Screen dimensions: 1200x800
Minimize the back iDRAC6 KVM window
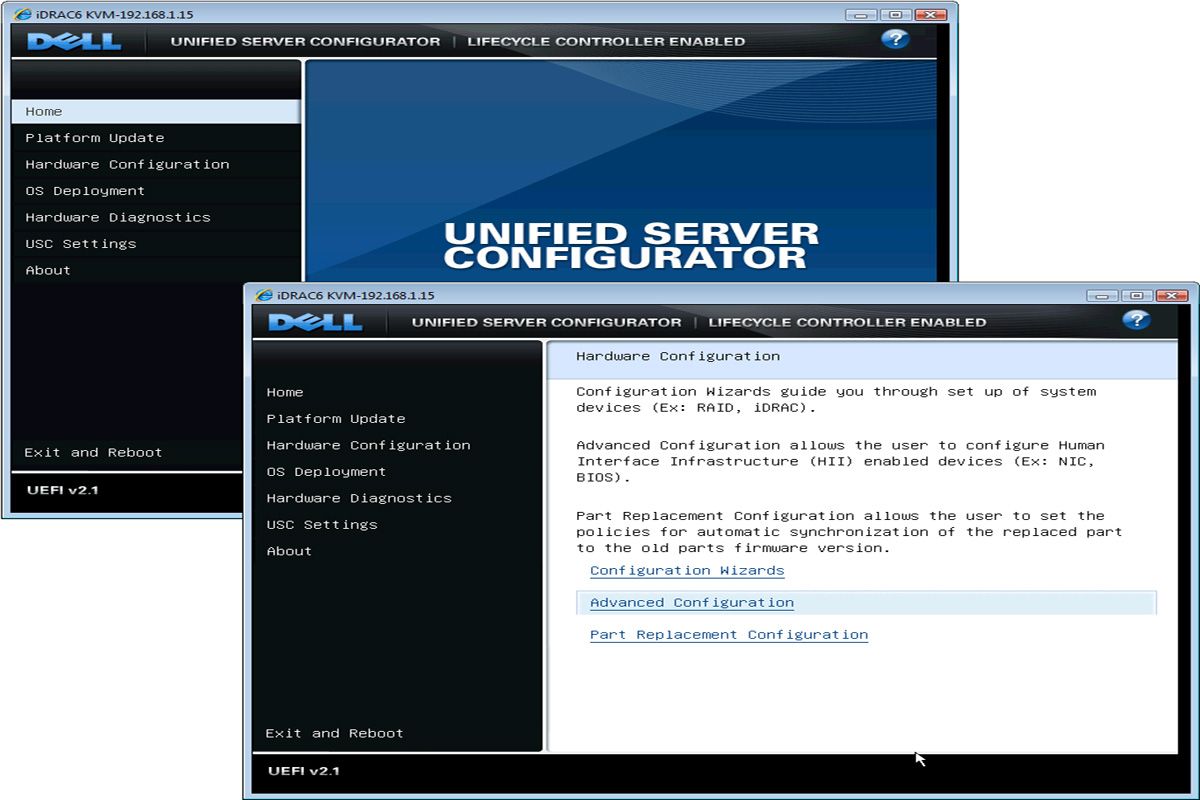pyautogui.click(x=860, y=14)
